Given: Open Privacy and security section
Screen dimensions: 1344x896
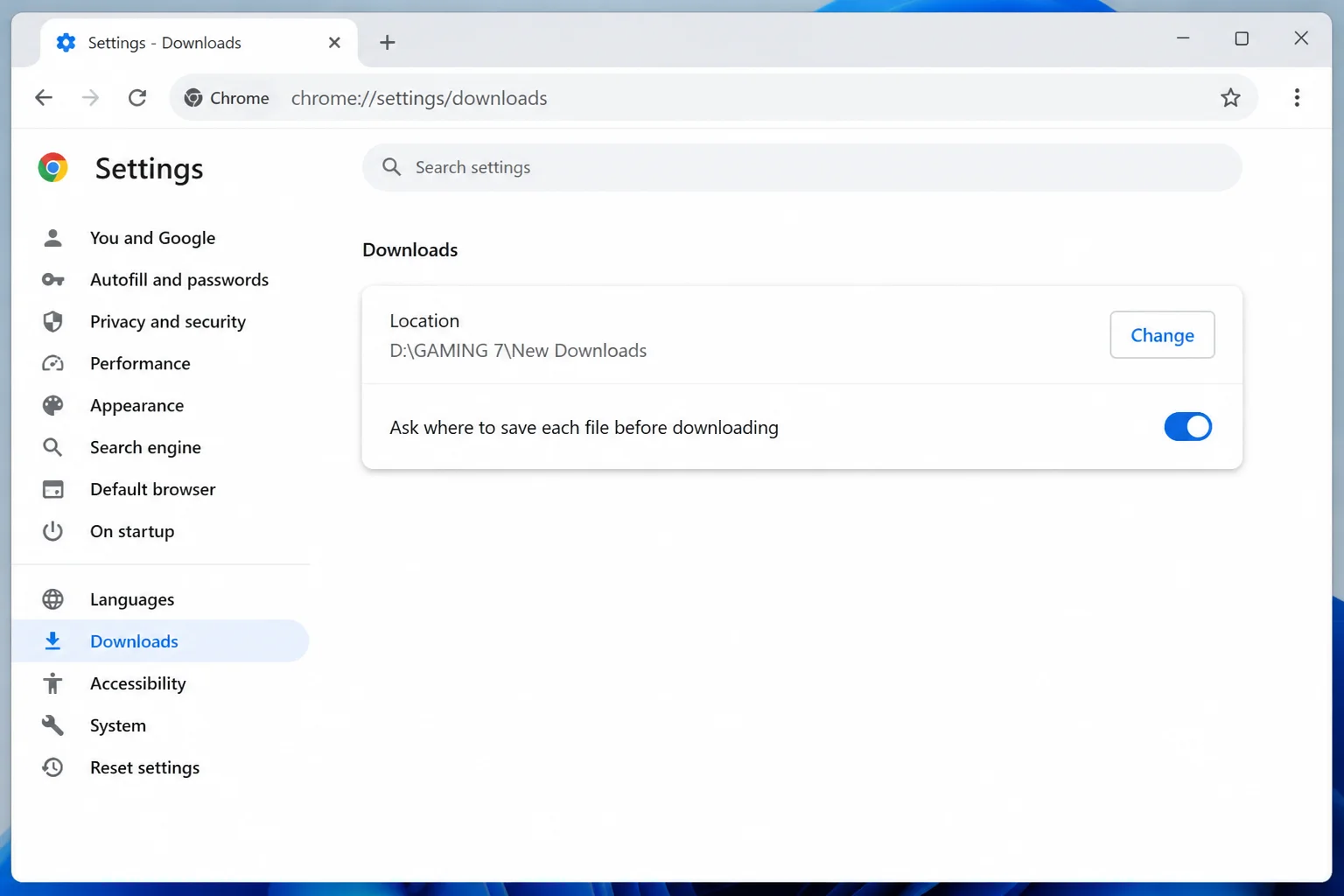Looking at the screenshot, I should [x=160, y=322].
